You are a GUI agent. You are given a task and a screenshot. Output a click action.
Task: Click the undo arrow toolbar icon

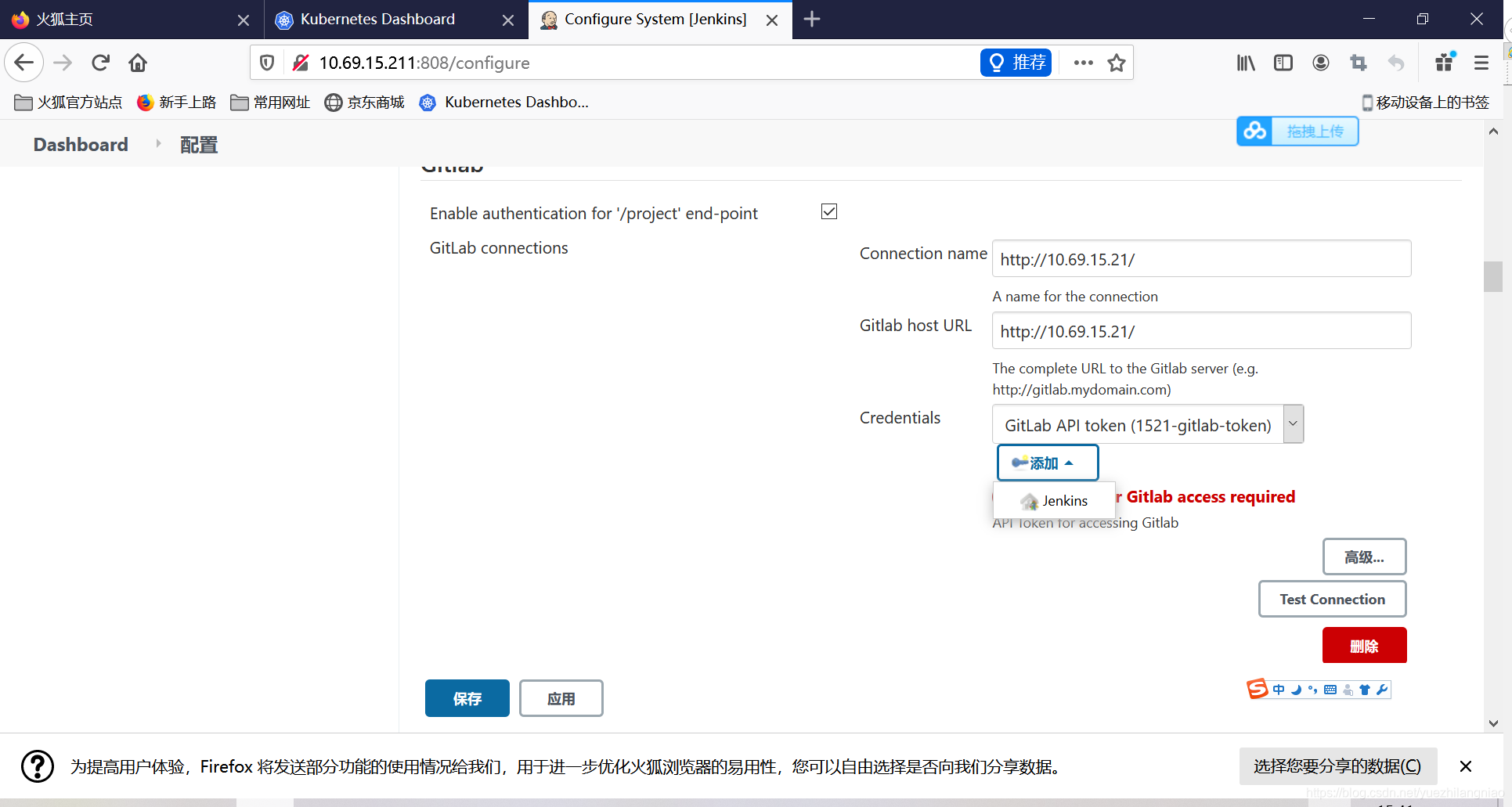[x=1396, y=63]
